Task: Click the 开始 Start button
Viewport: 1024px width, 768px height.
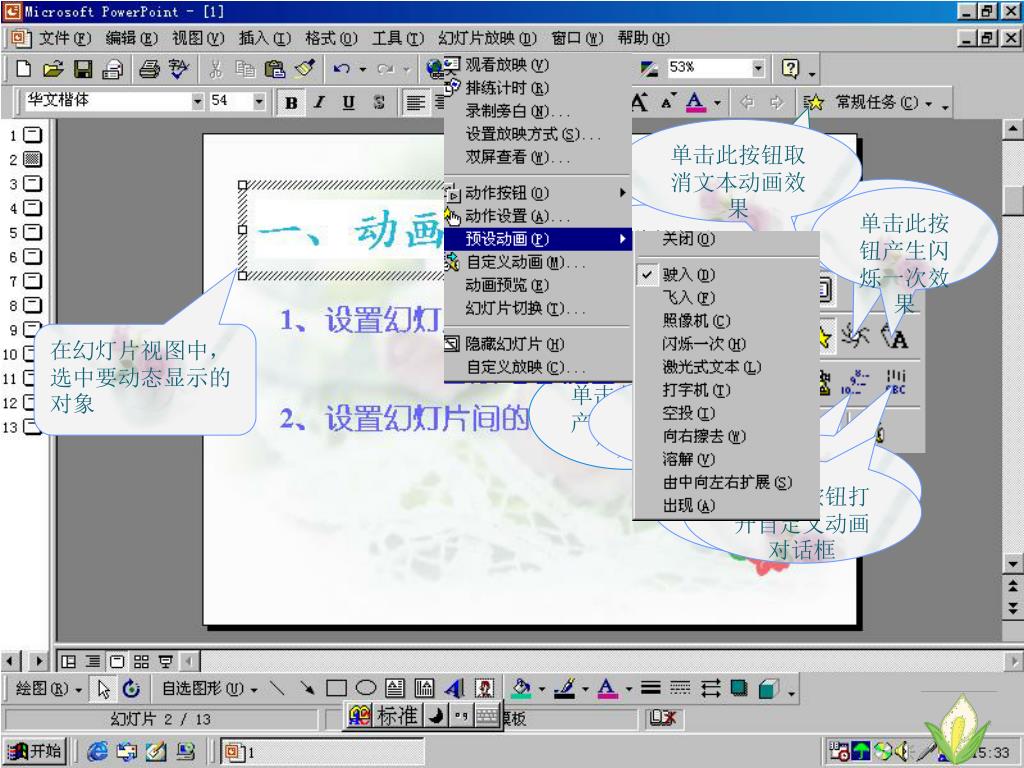Action: (x=36, y=751)
